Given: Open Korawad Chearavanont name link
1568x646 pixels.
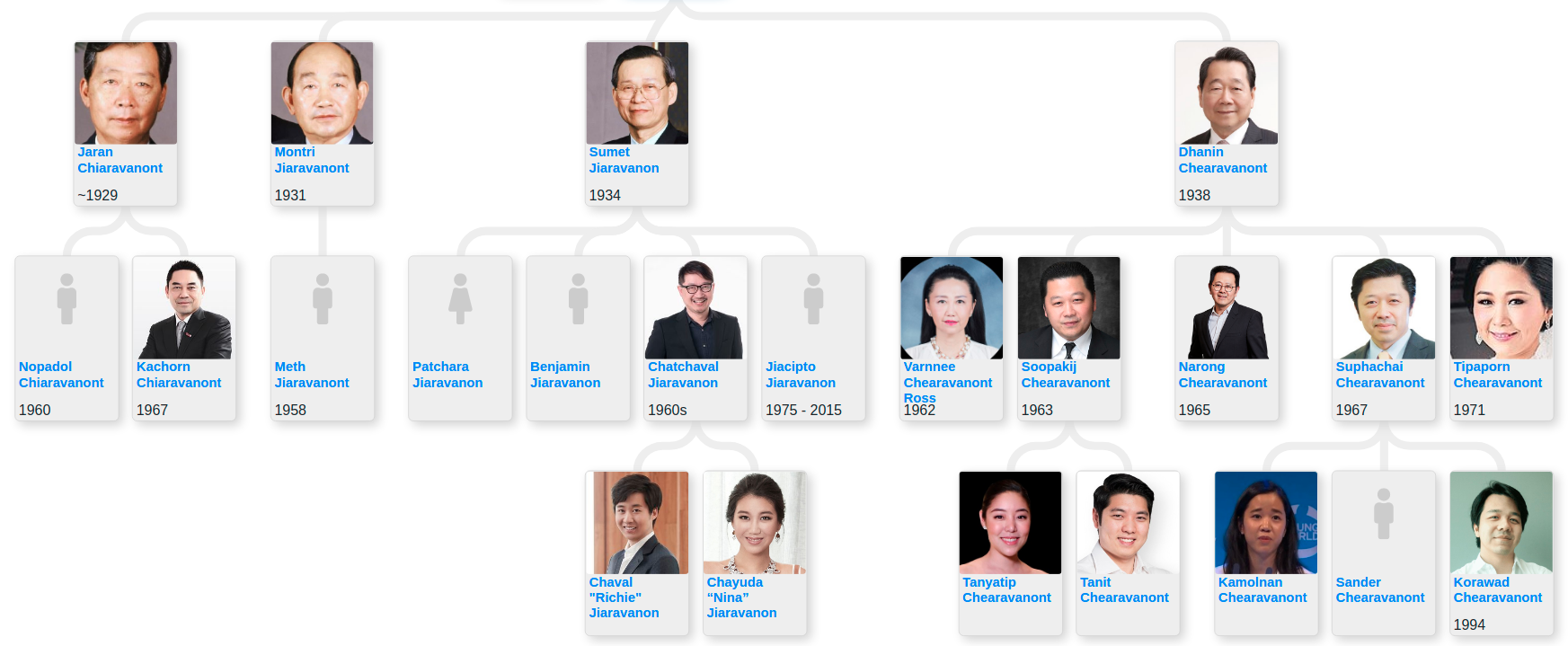Looking at the screenshot, I should (1498, 590).
